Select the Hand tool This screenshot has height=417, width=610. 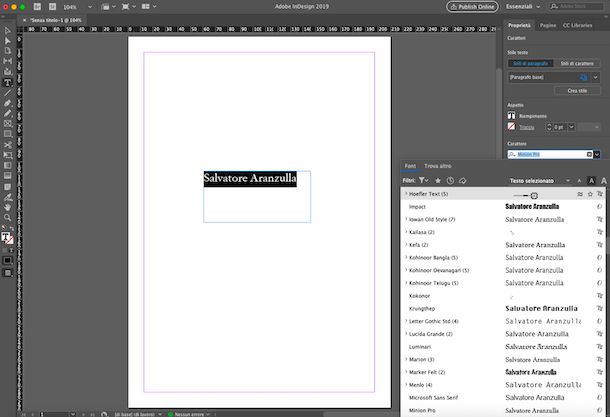pyautogui.click(x=7, y=207)
